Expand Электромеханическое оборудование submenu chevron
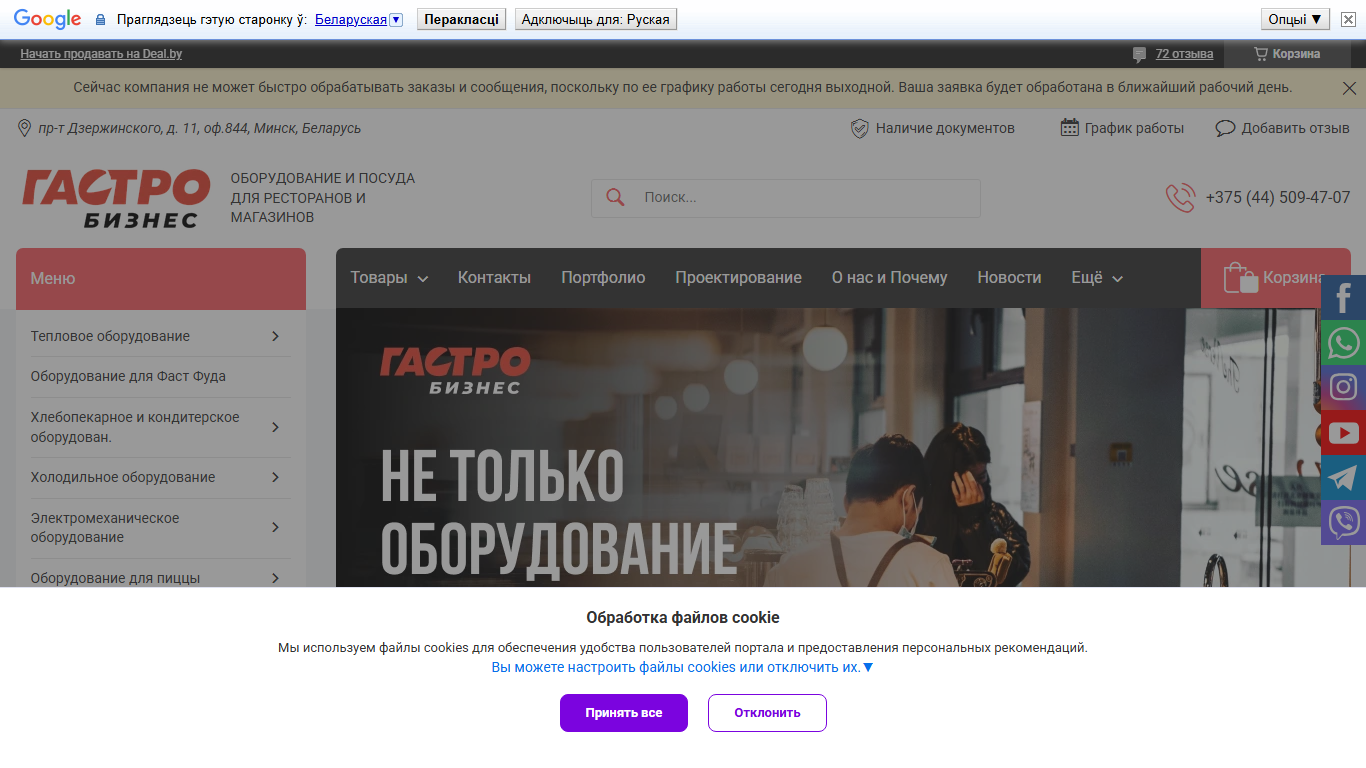Viewport: 1366px width, 768px height. (x=275, y=527)
